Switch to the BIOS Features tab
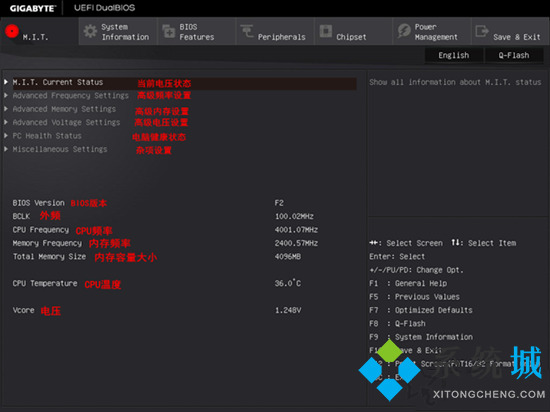This screenshot has width=550, height=412. [196, 32]
